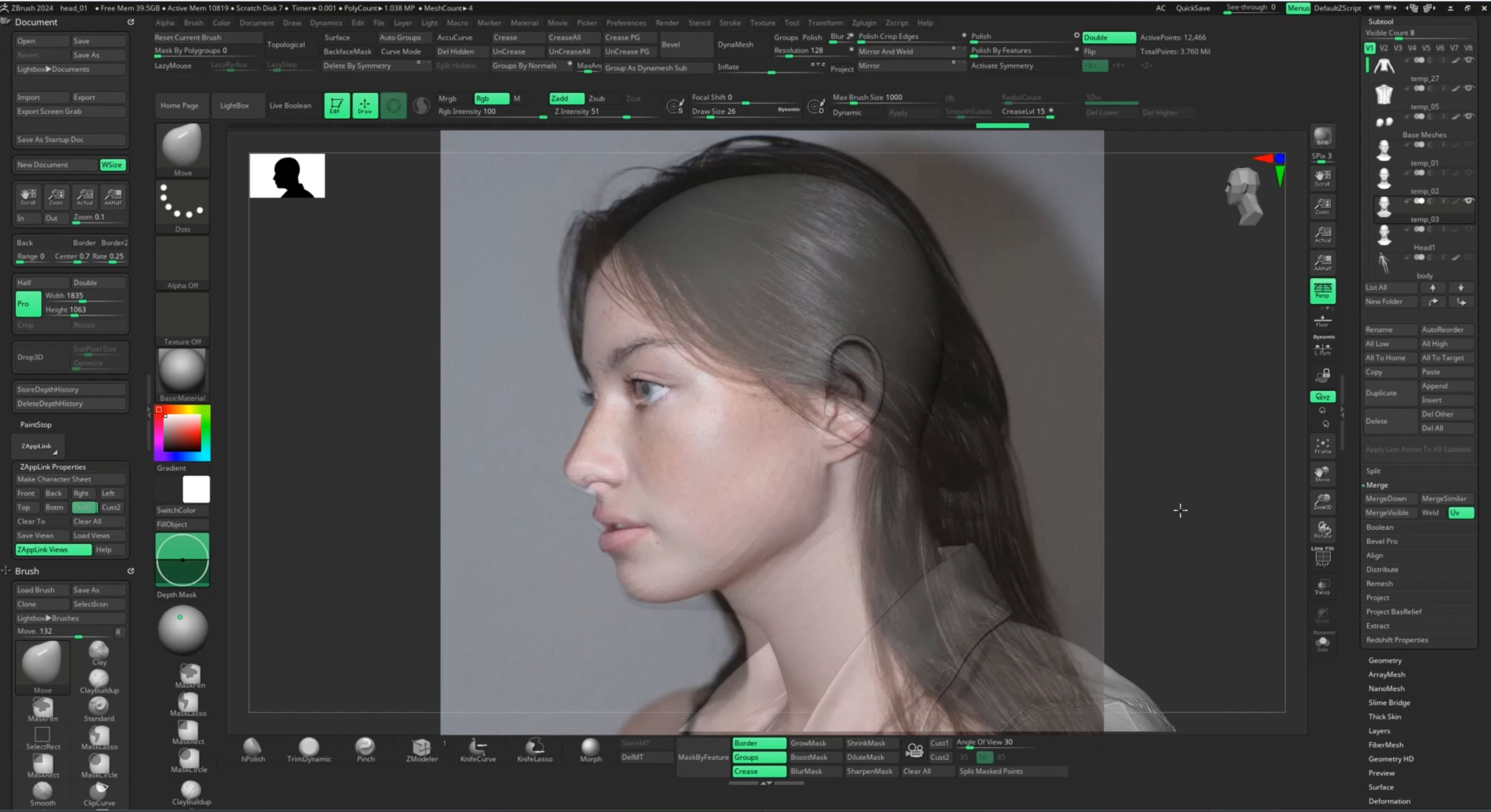Collapse the Merge section
This screenshot has width=1491, height=812.
(x=1377, y=485)
